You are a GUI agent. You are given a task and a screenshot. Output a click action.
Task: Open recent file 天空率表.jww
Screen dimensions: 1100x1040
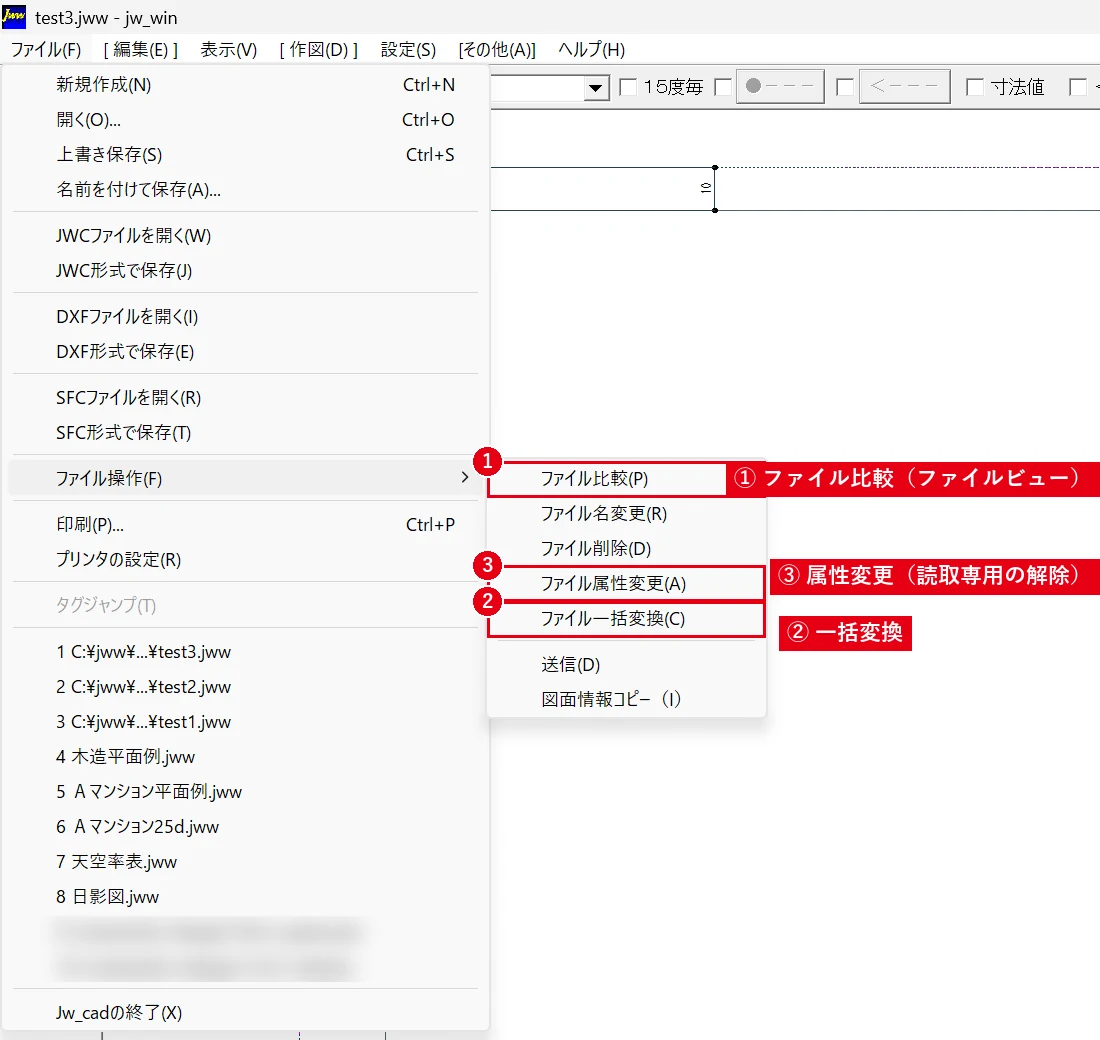[x=246, y=862]
